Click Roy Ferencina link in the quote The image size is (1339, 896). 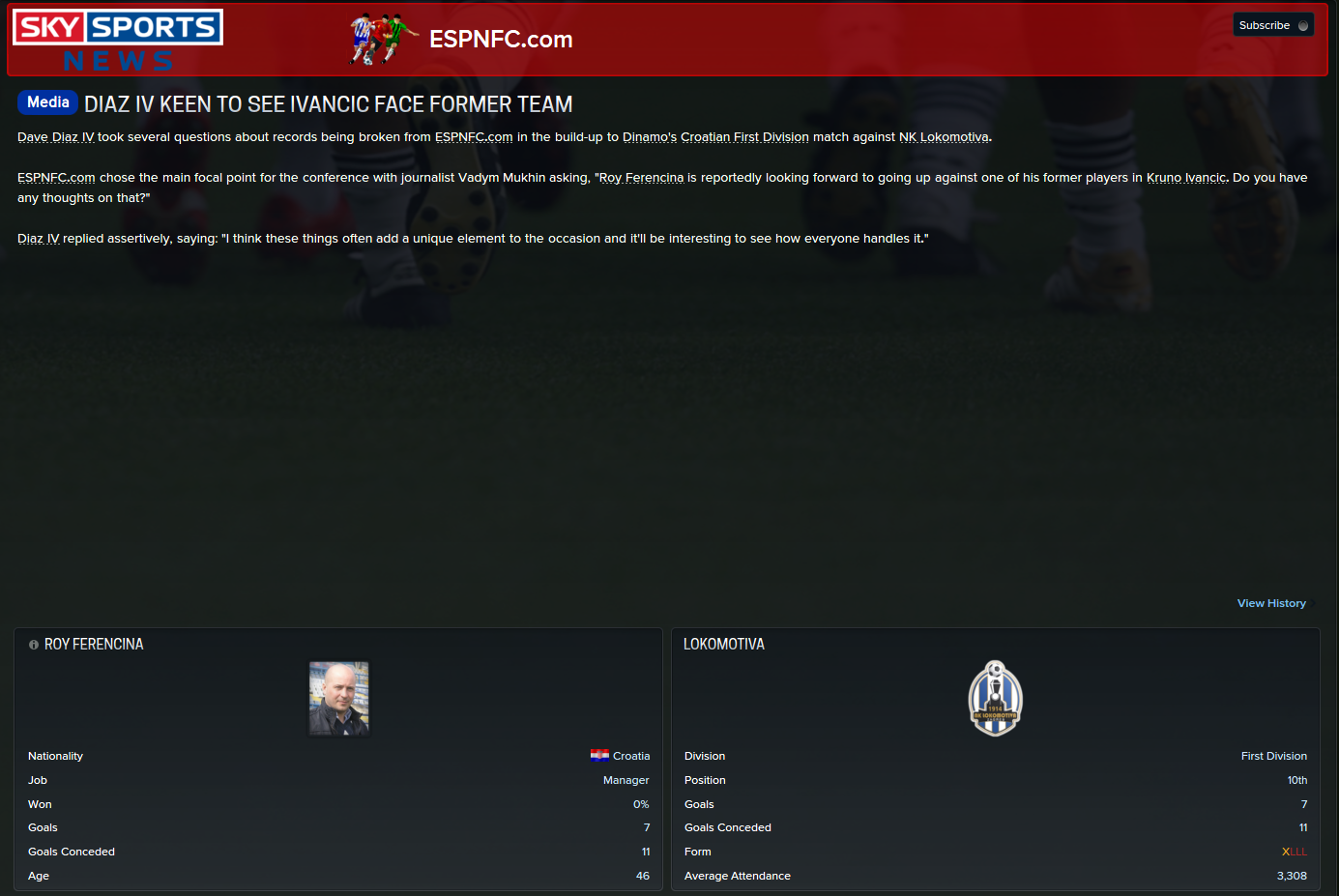point(641,178)
